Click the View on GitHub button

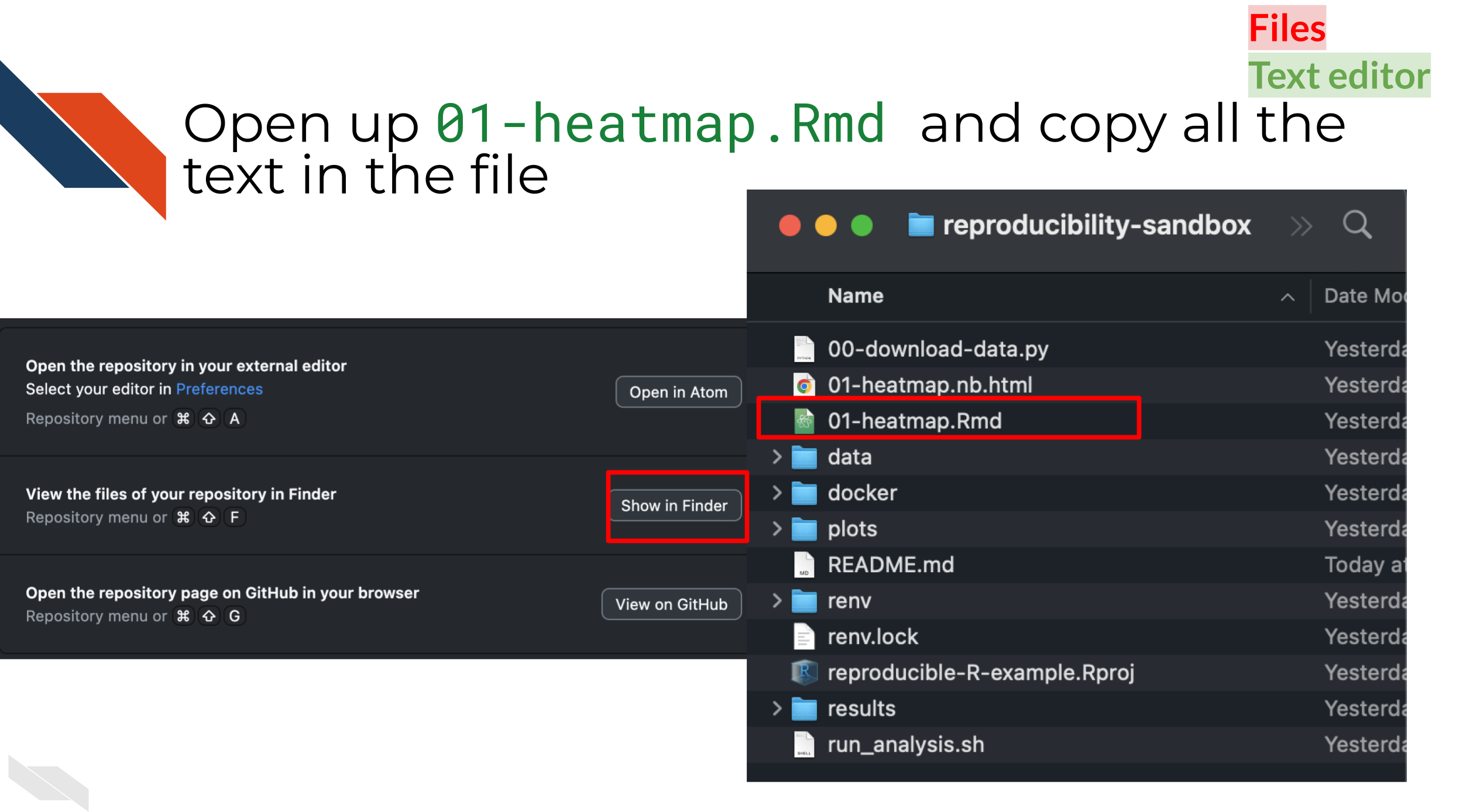click(672, 604)
